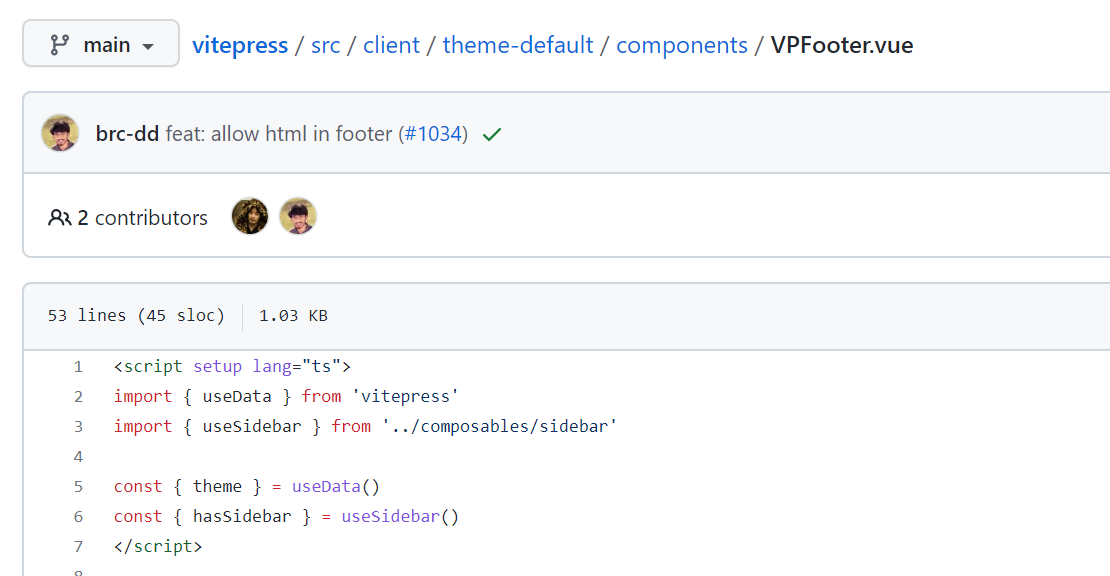This screenshot has width=1110, height=576.
Task: Click line number 5 in code
Action: click(x=78, y=487)
